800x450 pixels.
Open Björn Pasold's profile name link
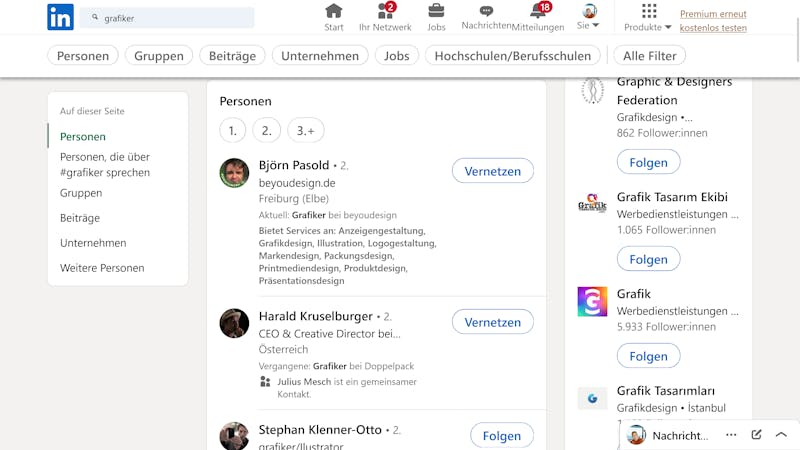(x=294, y=165)
